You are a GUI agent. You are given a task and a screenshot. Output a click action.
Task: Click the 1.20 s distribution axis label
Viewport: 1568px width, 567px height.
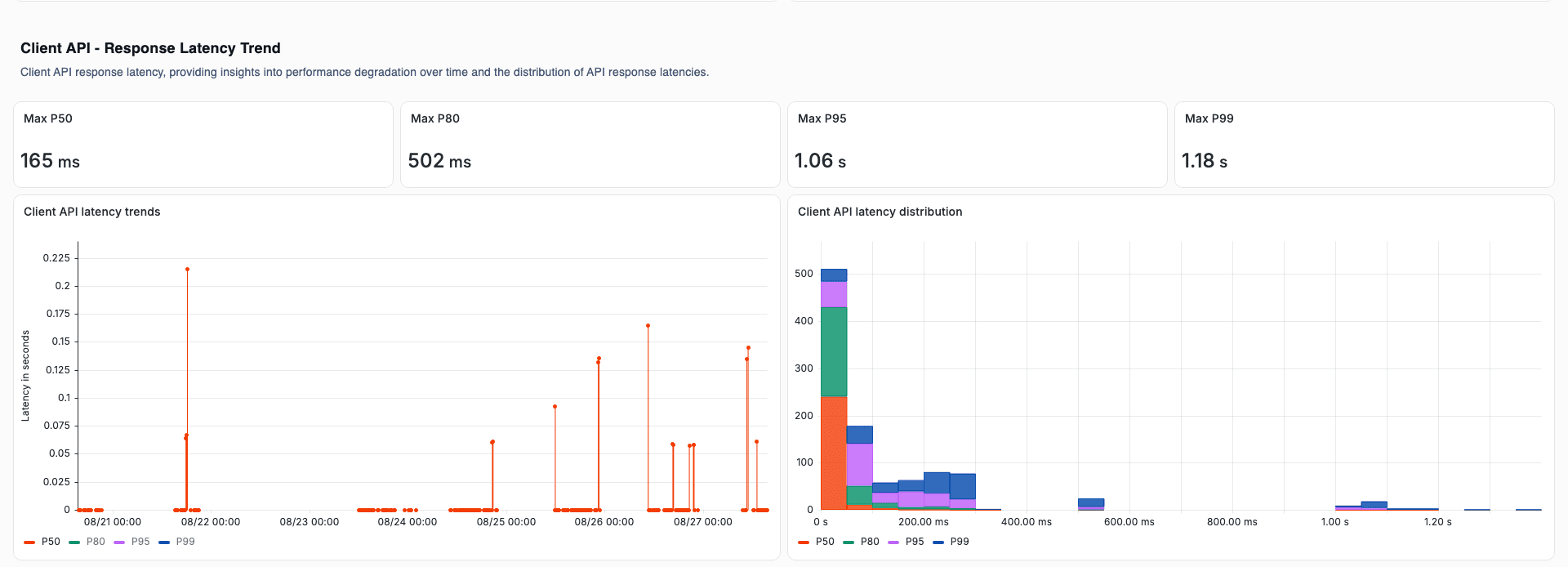(x=1438, y=522)
